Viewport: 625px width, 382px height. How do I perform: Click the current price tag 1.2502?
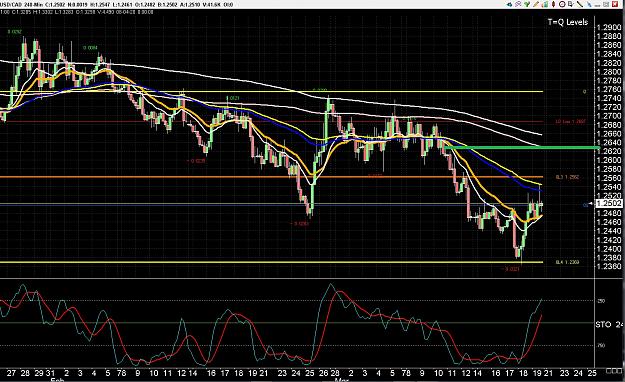click(609, 203)
